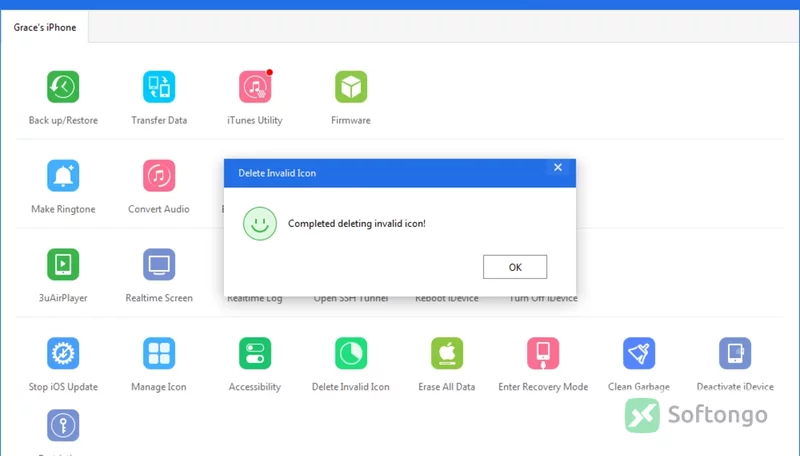The width and height of the screenshot is (800, 456).
Task: Click the Turn Off iDevice label
Action: point(543,298)
